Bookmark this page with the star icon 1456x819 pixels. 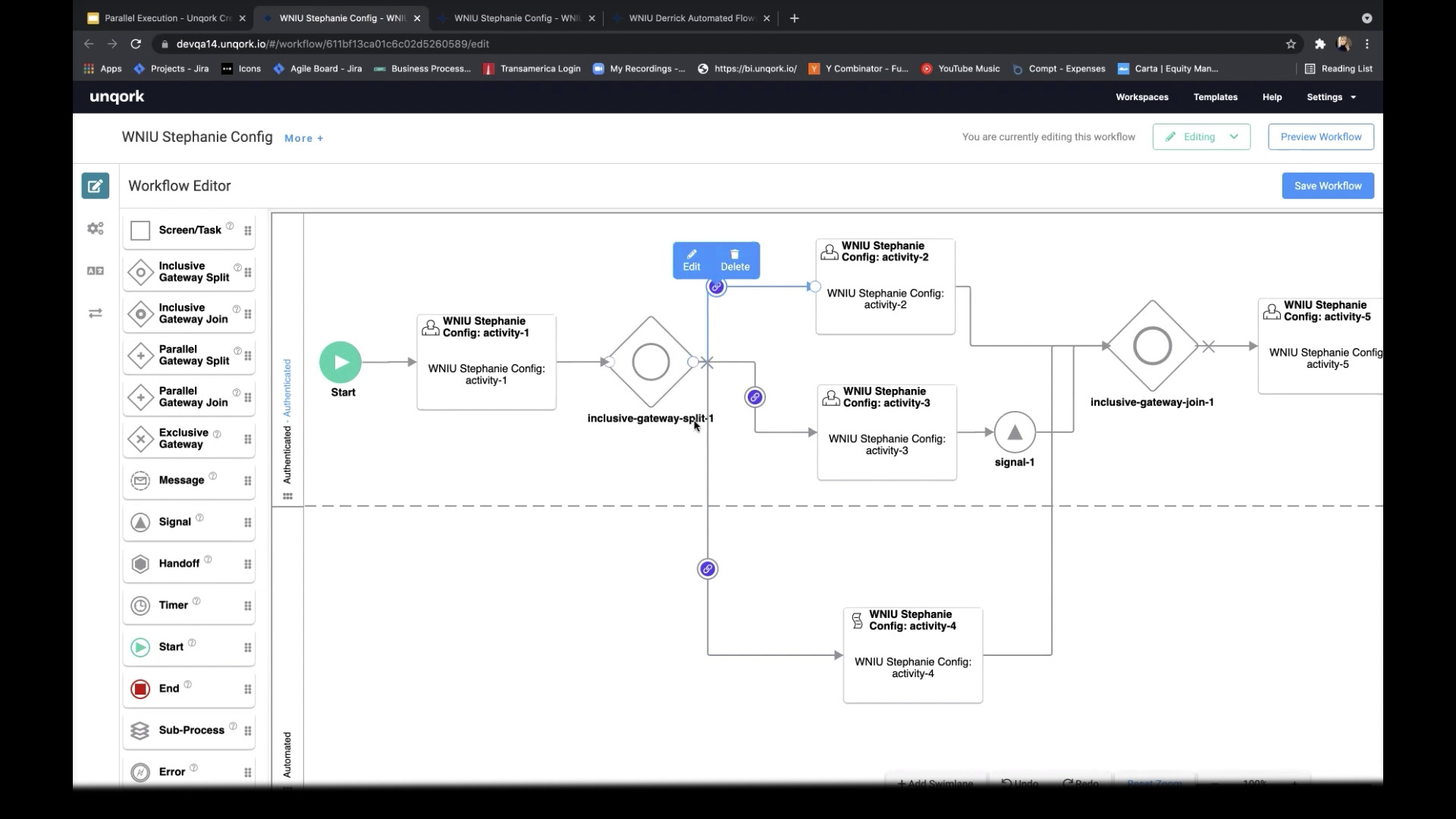[1291, 44]
